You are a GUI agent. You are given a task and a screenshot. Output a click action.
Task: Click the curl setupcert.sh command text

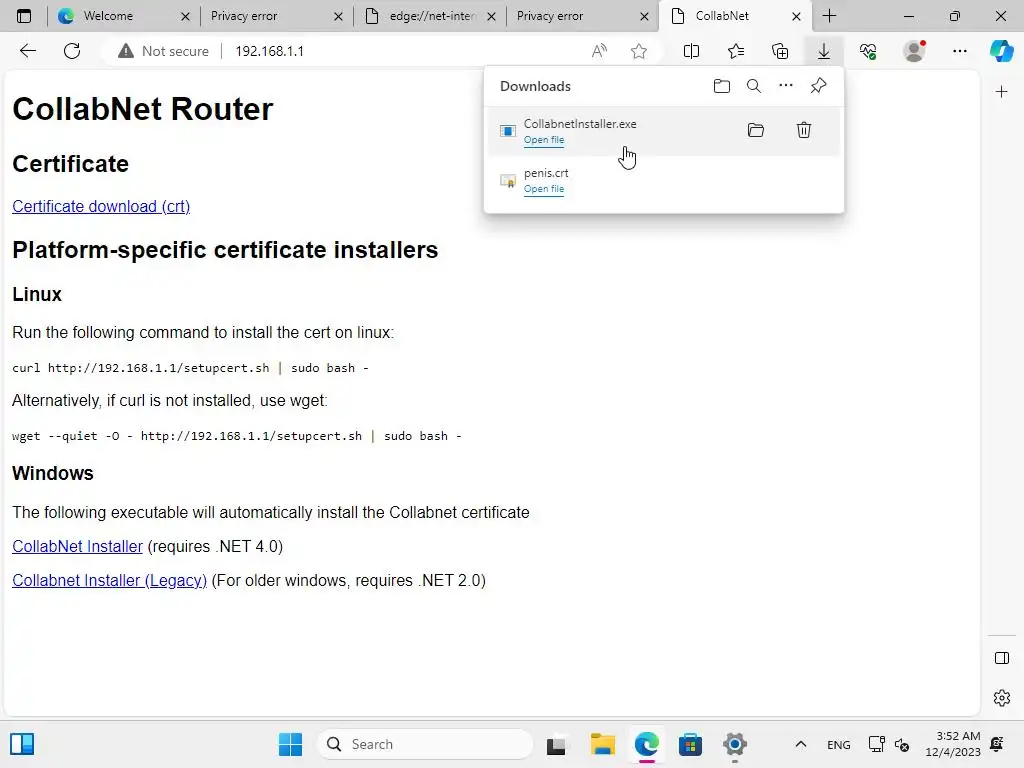click(x=190, y=368)
